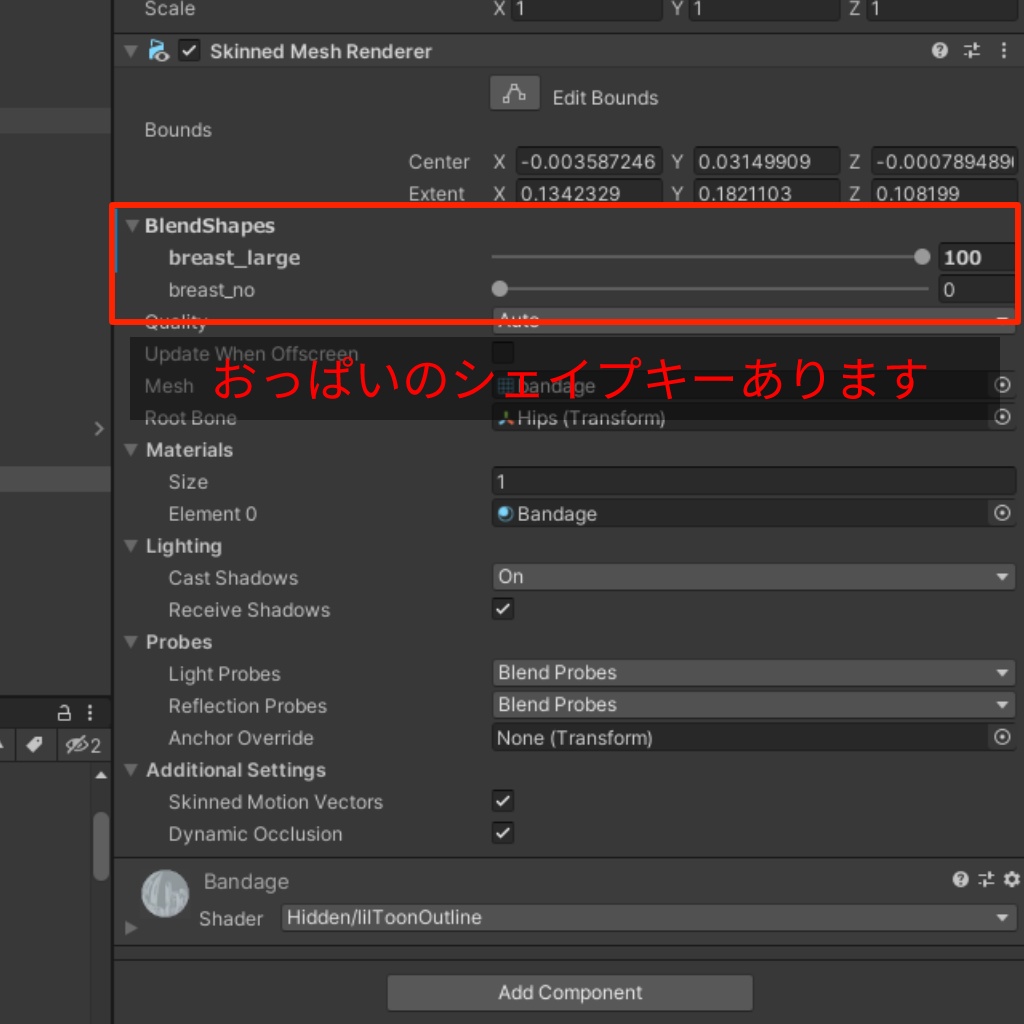
Task: Open Bandage material help icon
Action: 960,880
